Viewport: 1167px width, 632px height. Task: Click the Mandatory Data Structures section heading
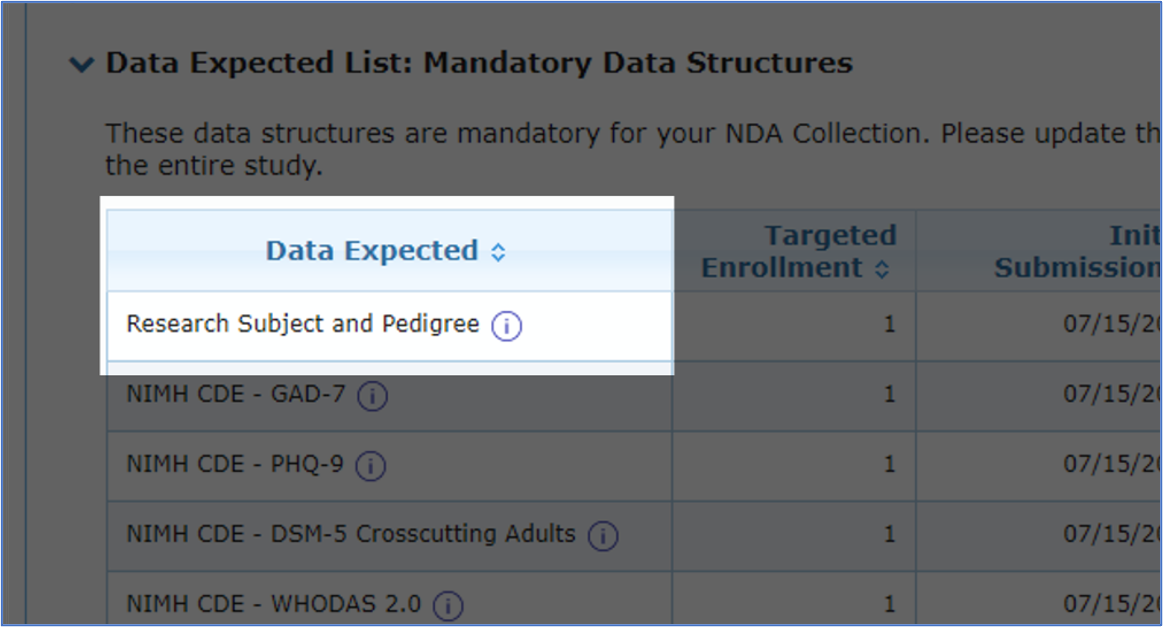479,63
